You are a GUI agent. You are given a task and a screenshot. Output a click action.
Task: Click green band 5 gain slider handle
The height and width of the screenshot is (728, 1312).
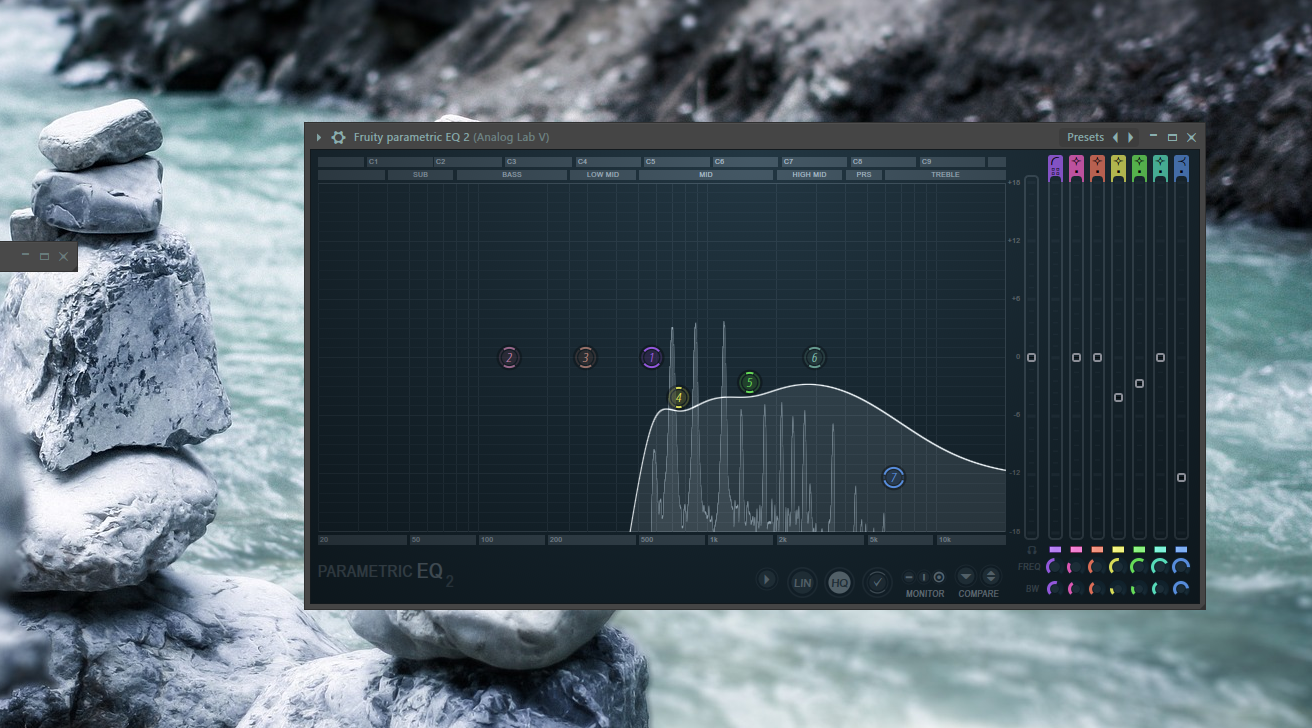point(1139,383)
